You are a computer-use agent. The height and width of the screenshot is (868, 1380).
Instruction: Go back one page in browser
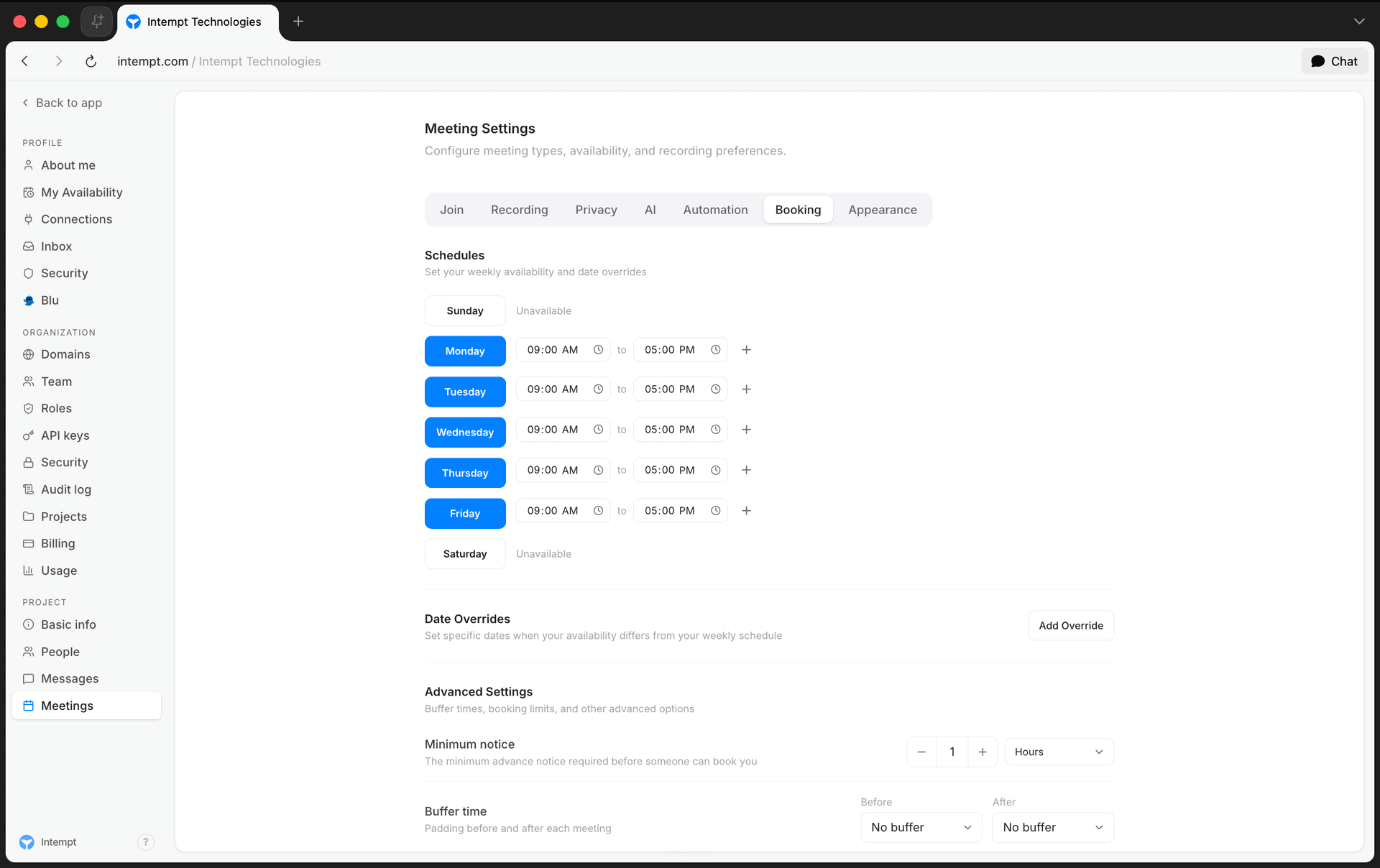25,61
